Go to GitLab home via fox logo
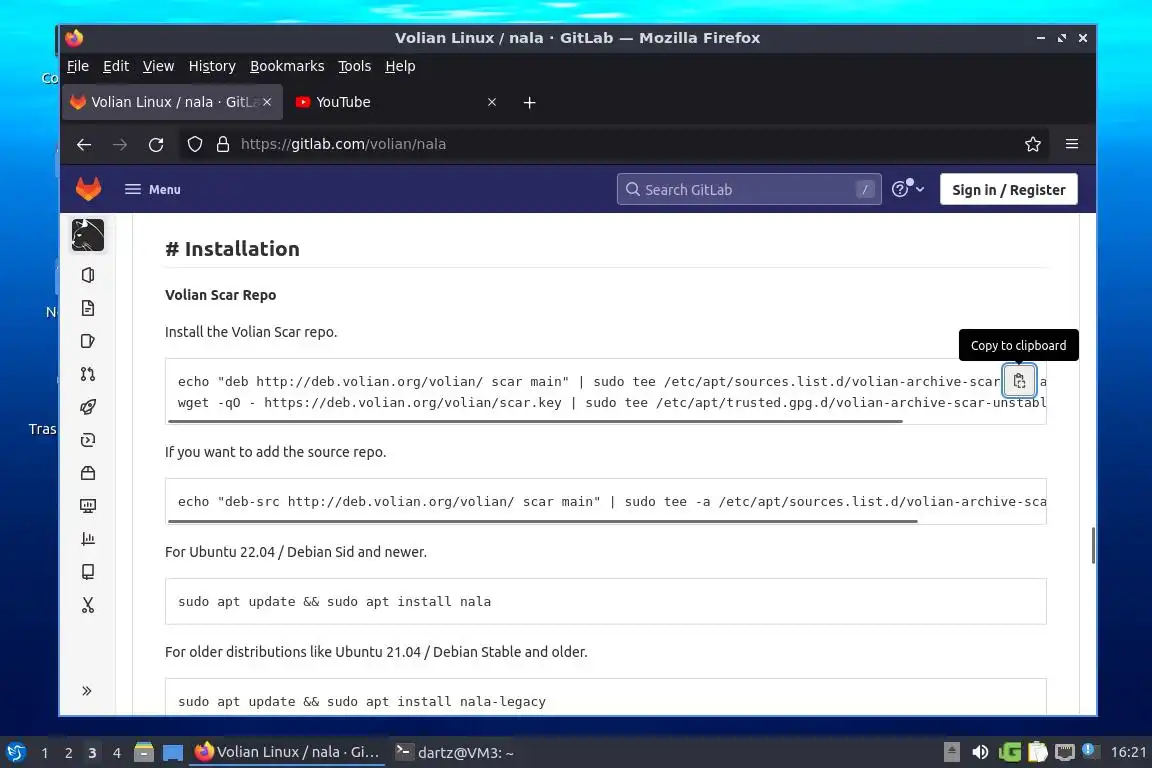Screen dimensions: 1152x768 (x=88, y=189)
